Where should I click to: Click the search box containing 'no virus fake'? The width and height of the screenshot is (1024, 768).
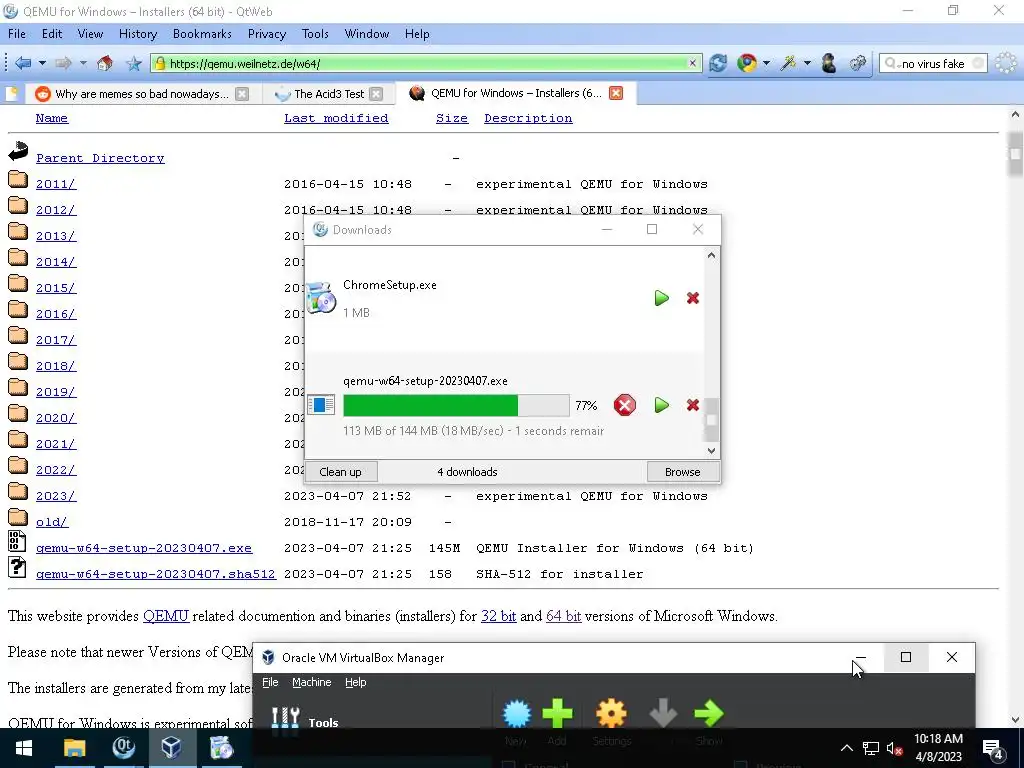pyautogui.click(x=933, y=63)
